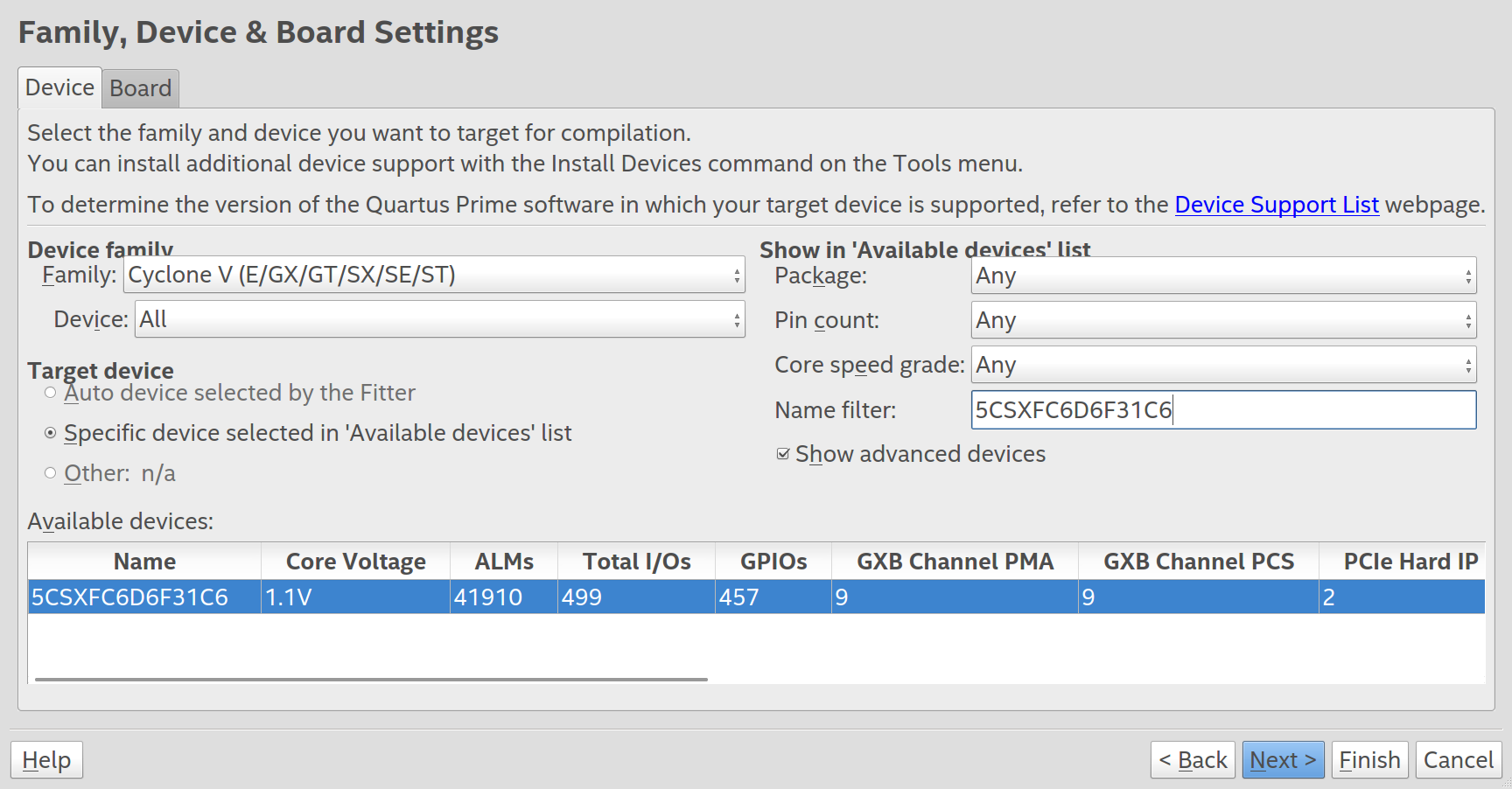Expand the Pin count dropdown
This screenshot has height=789, width=1512.
click(x=1223, y=320)
